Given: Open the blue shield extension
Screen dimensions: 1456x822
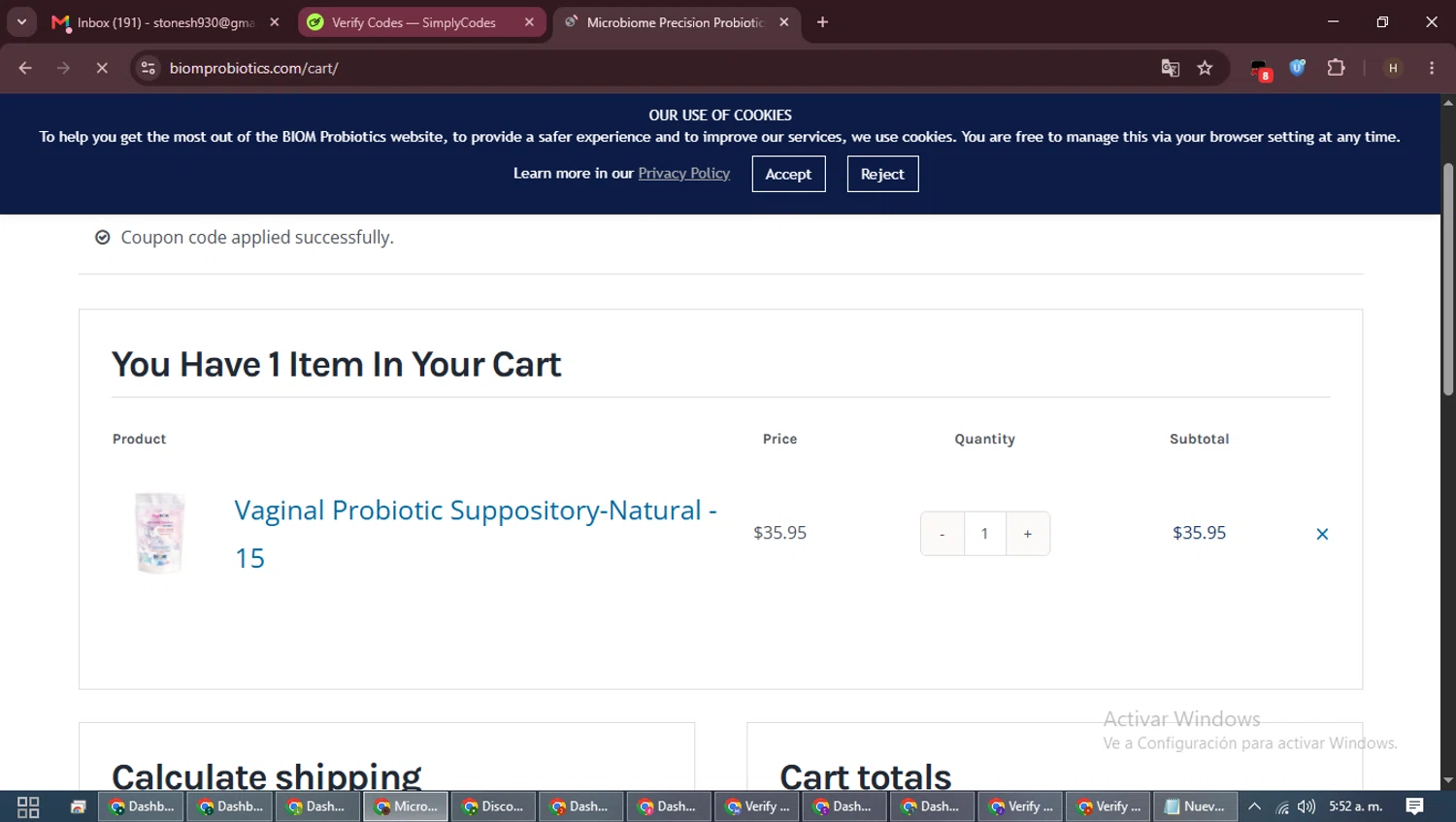Looking at the screenshot, I should point(1298,68).
